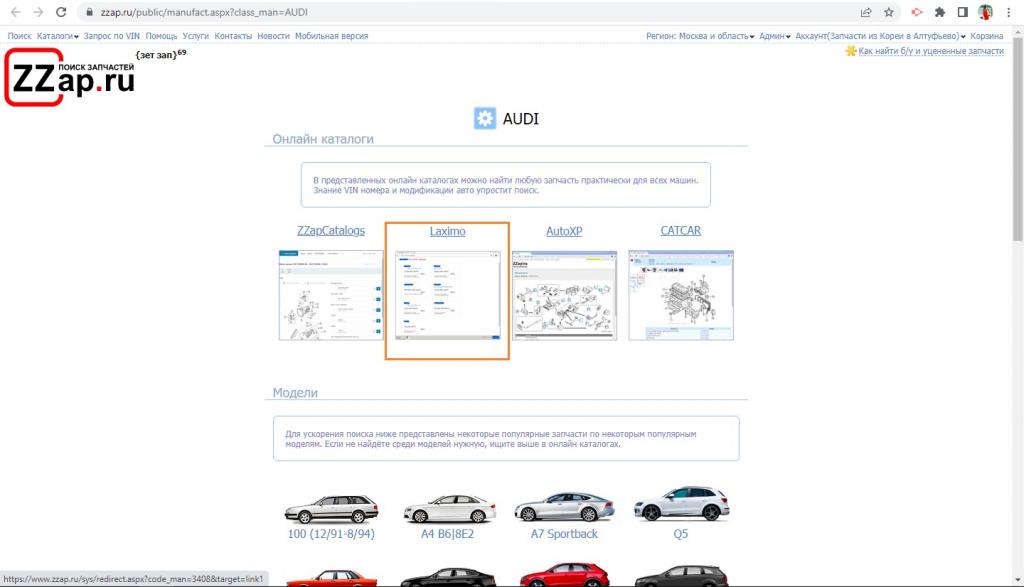The image size is (1024, 587).
Task: Expand the Каталоги dropdown menu
Action: click(57, 36)
